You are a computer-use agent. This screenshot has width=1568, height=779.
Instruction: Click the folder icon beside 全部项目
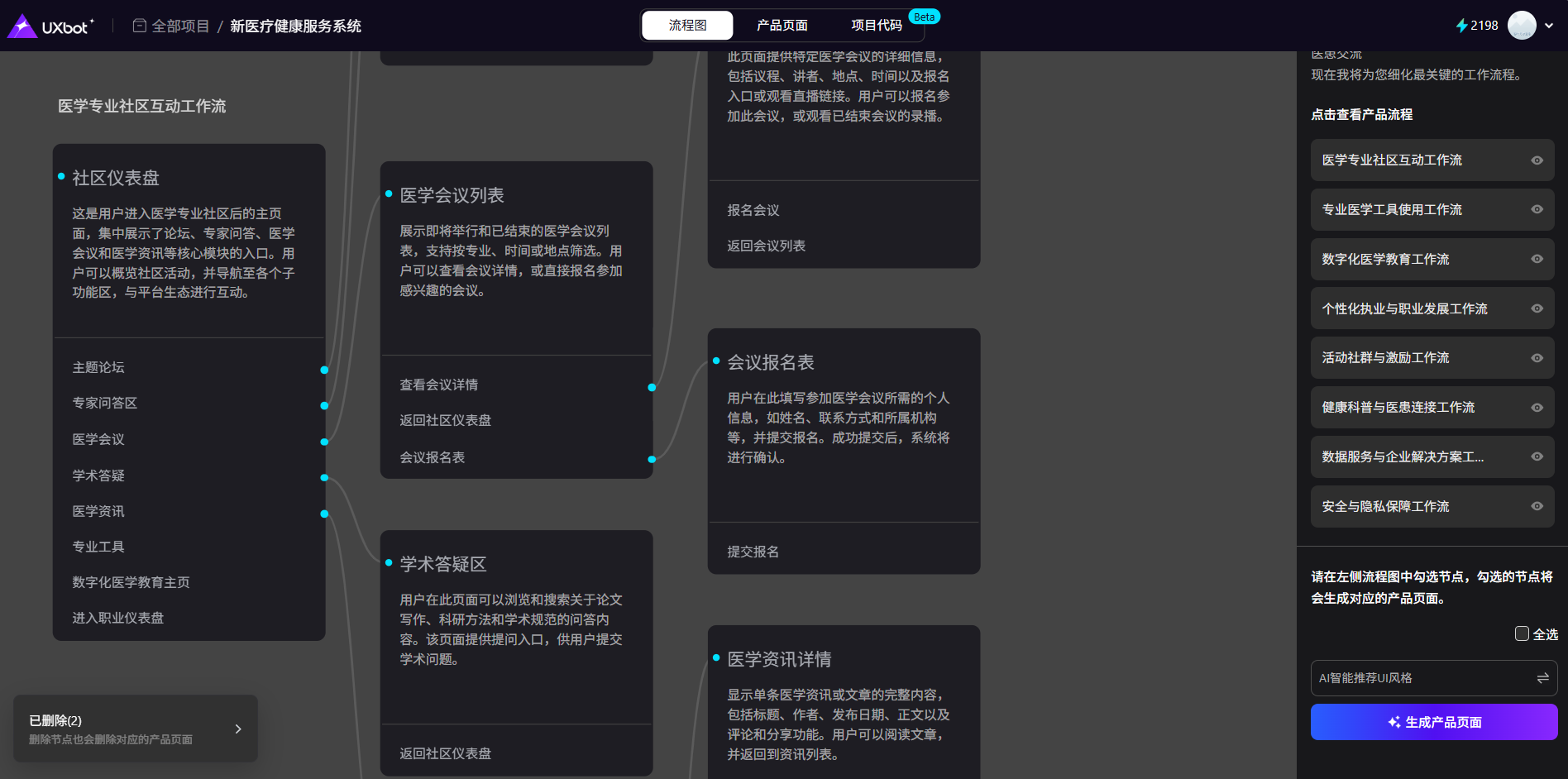[x=140, y=26]
